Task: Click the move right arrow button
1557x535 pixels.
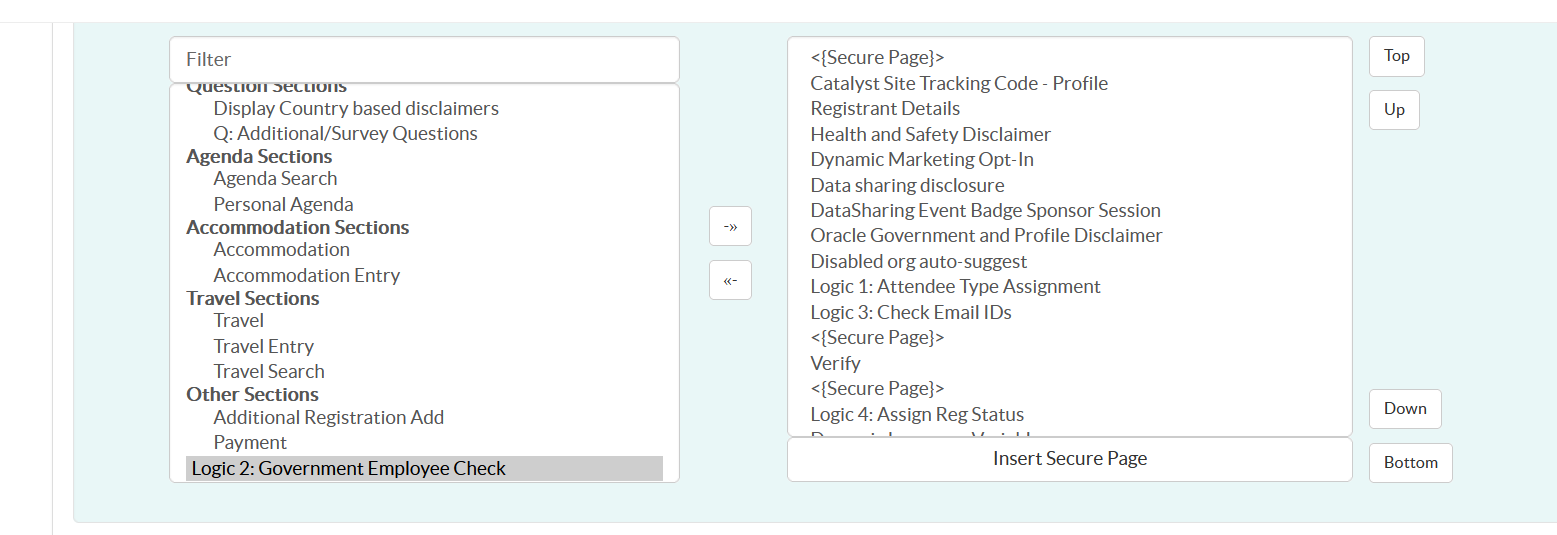Action: [730, 226]
